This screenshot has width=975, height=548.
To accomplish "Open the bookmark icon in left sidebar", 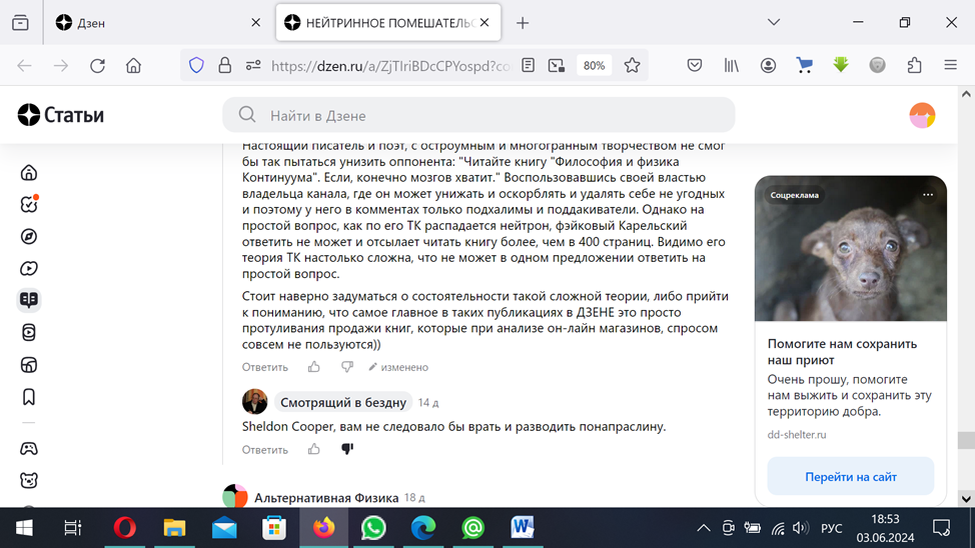I will pyautogui.click(x=29, y=397).
